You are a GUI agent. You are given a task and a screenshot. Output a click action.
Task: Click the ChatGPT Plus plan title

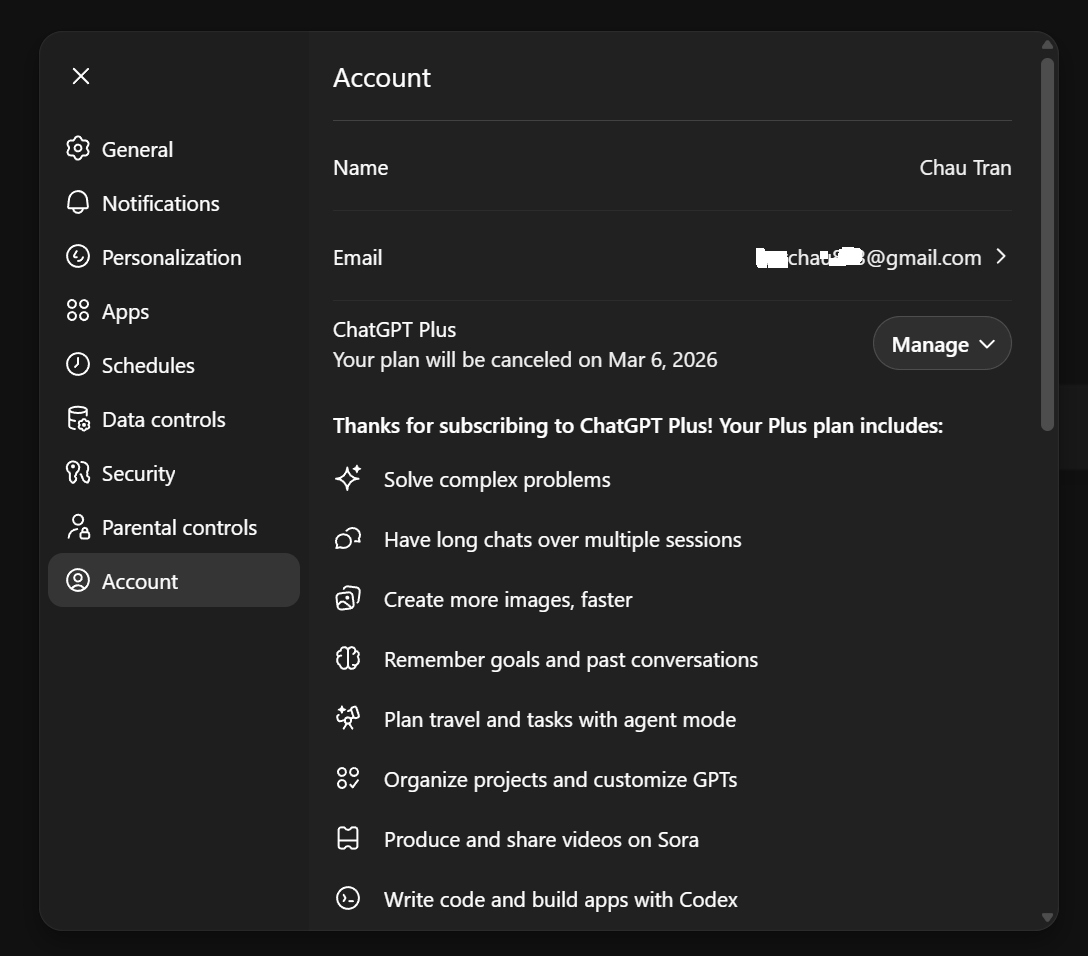(x=394, y=330)
